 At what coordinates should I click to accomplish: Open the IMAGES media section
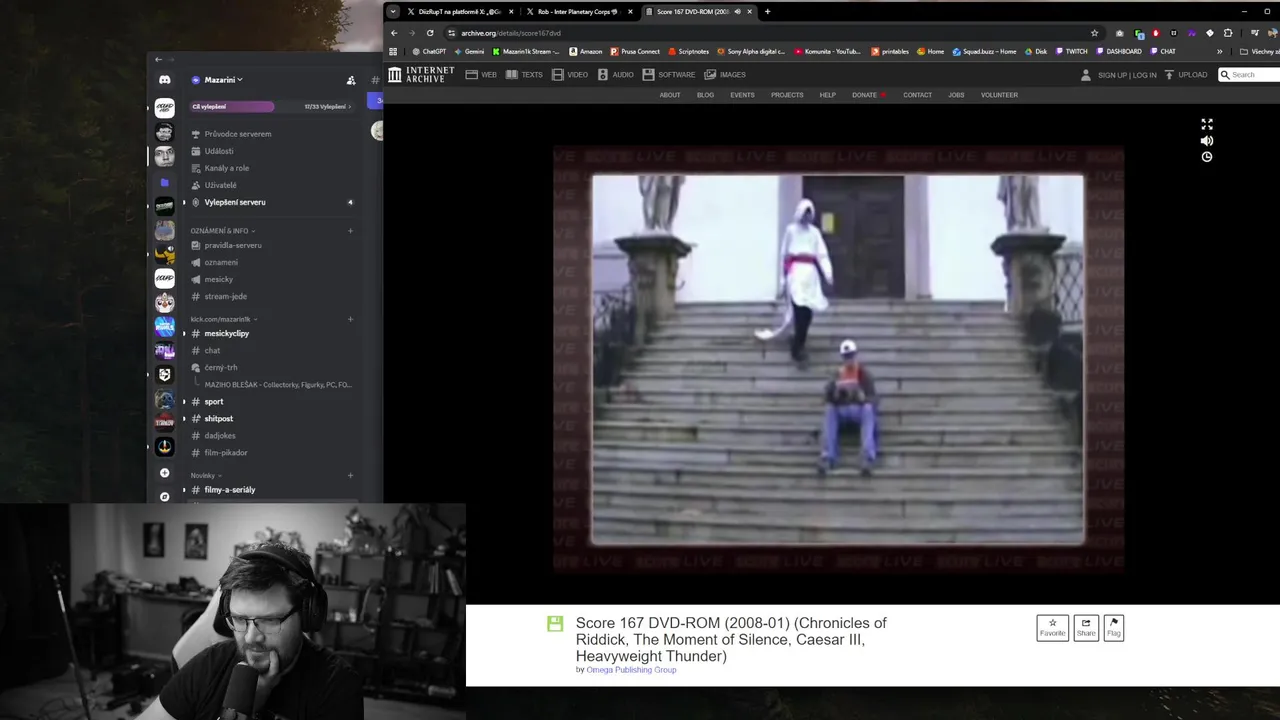[725, 74]
